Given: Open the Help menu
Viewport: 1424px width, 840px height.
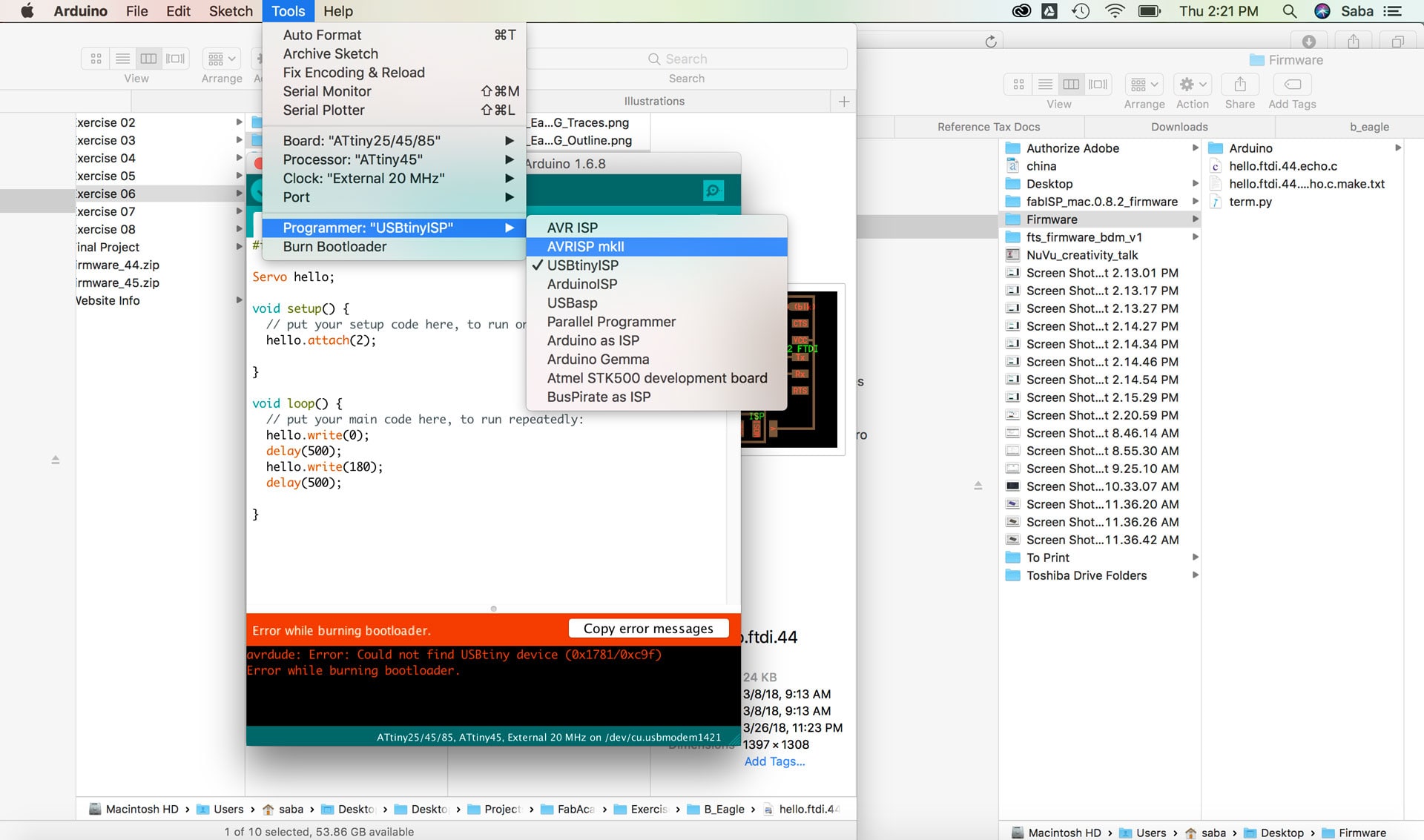Looking at the screenshot, I should point(337,11).
